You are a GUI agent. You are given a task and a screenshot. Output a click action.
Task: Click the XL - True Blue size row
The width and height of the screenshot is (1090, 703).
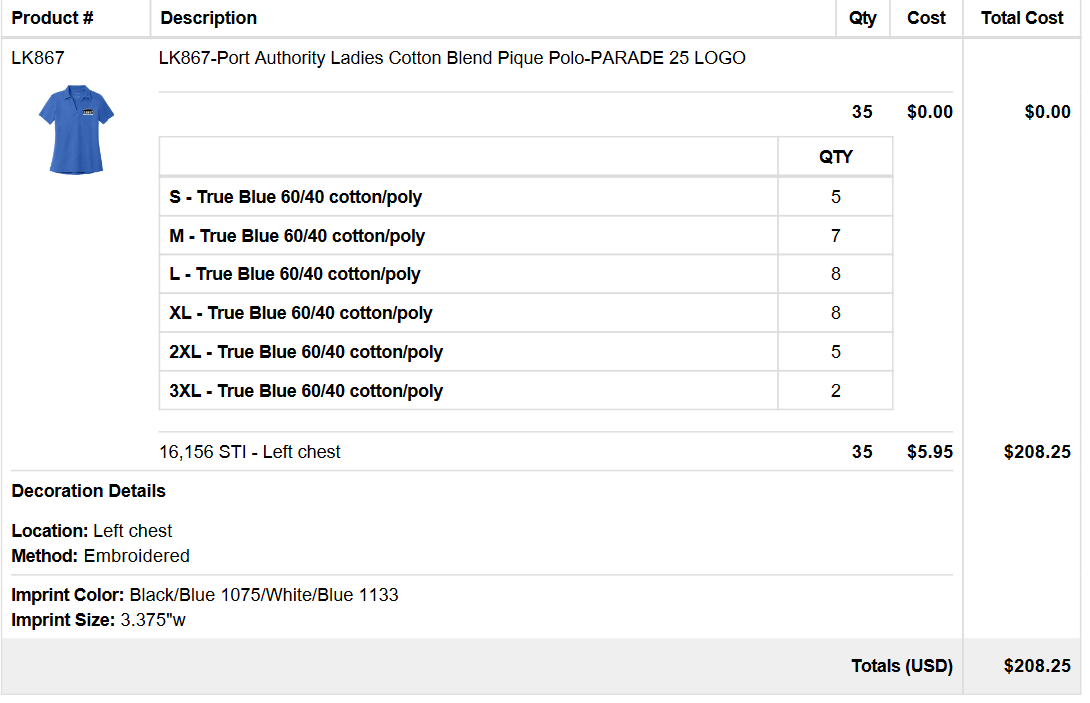point(526,313)
